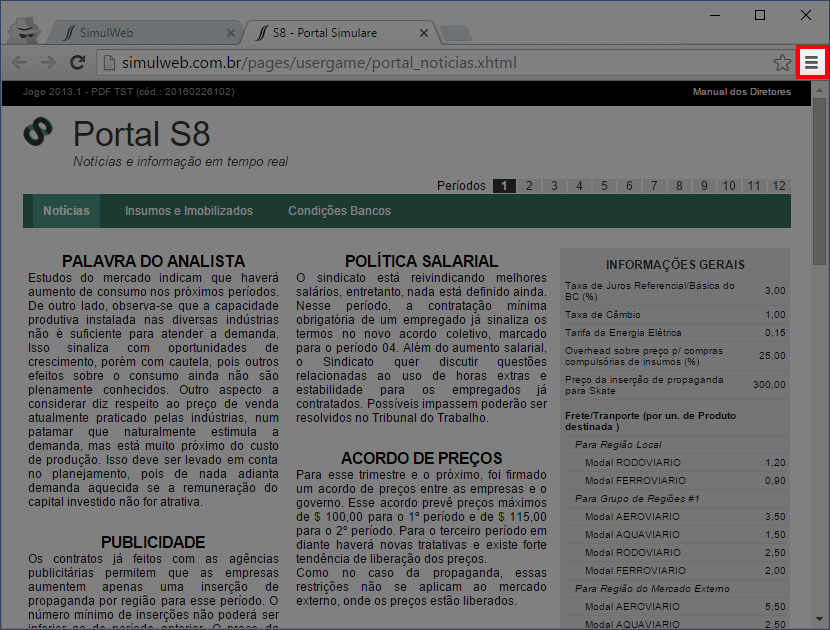This screenshot has width=830, height=630.
Task: Click the page info icon in the address bar
Action: tap(109, 62)
